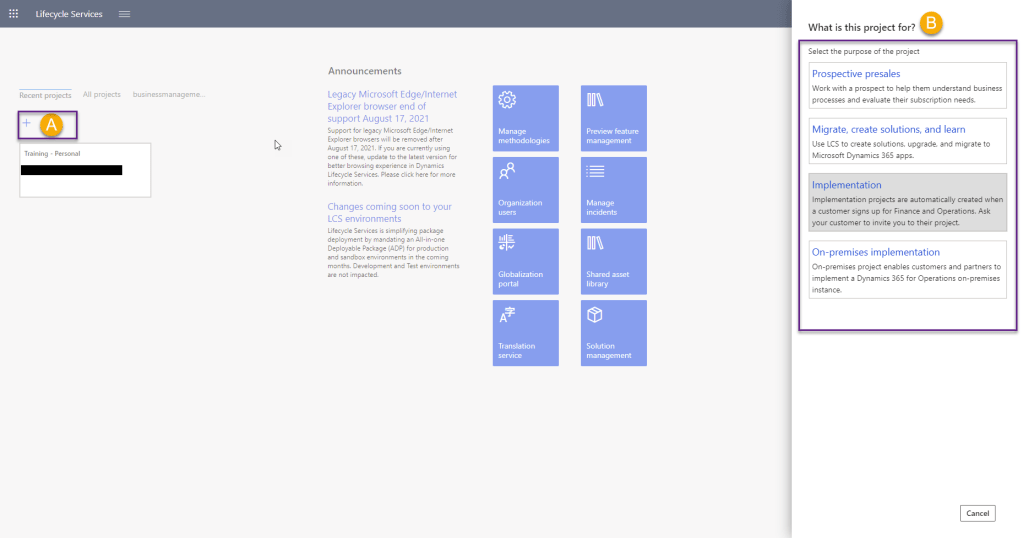
Task: Open the Organization users tile
Action: (x=525, y=189)
